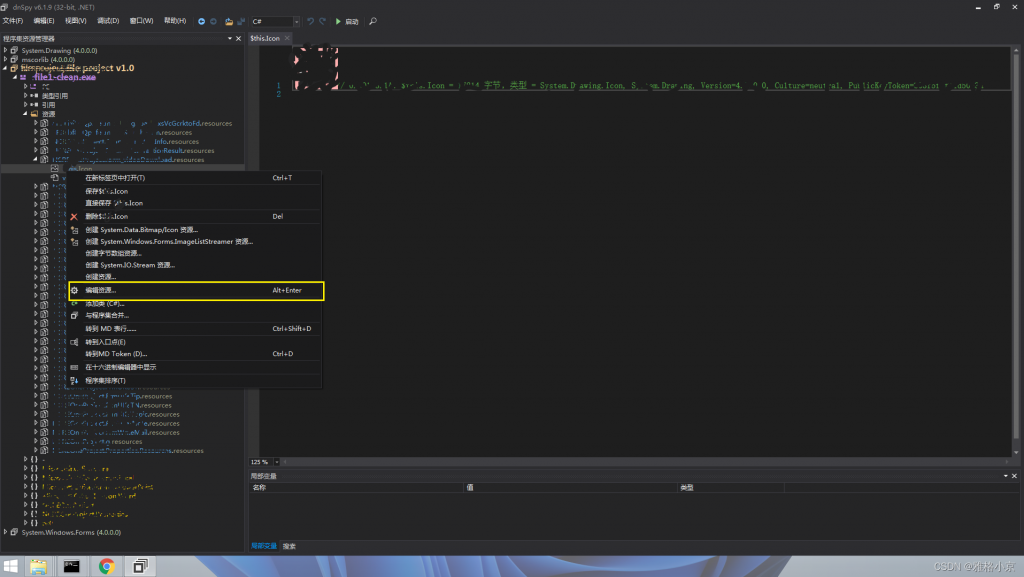1024x577 pixels.
Task: Click the red X delete icon in context menu
Action: 74,217
